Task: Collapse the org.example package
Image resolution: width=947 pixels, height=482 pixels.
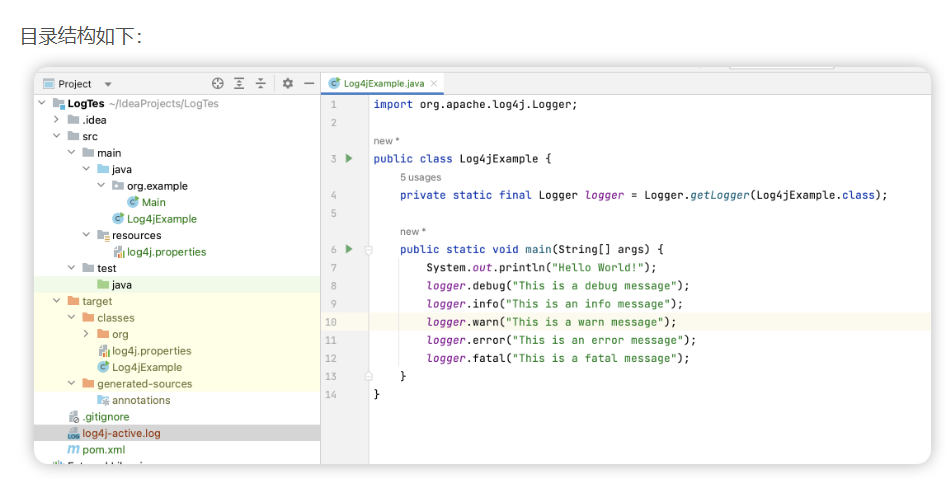Action: click(101, 185)
